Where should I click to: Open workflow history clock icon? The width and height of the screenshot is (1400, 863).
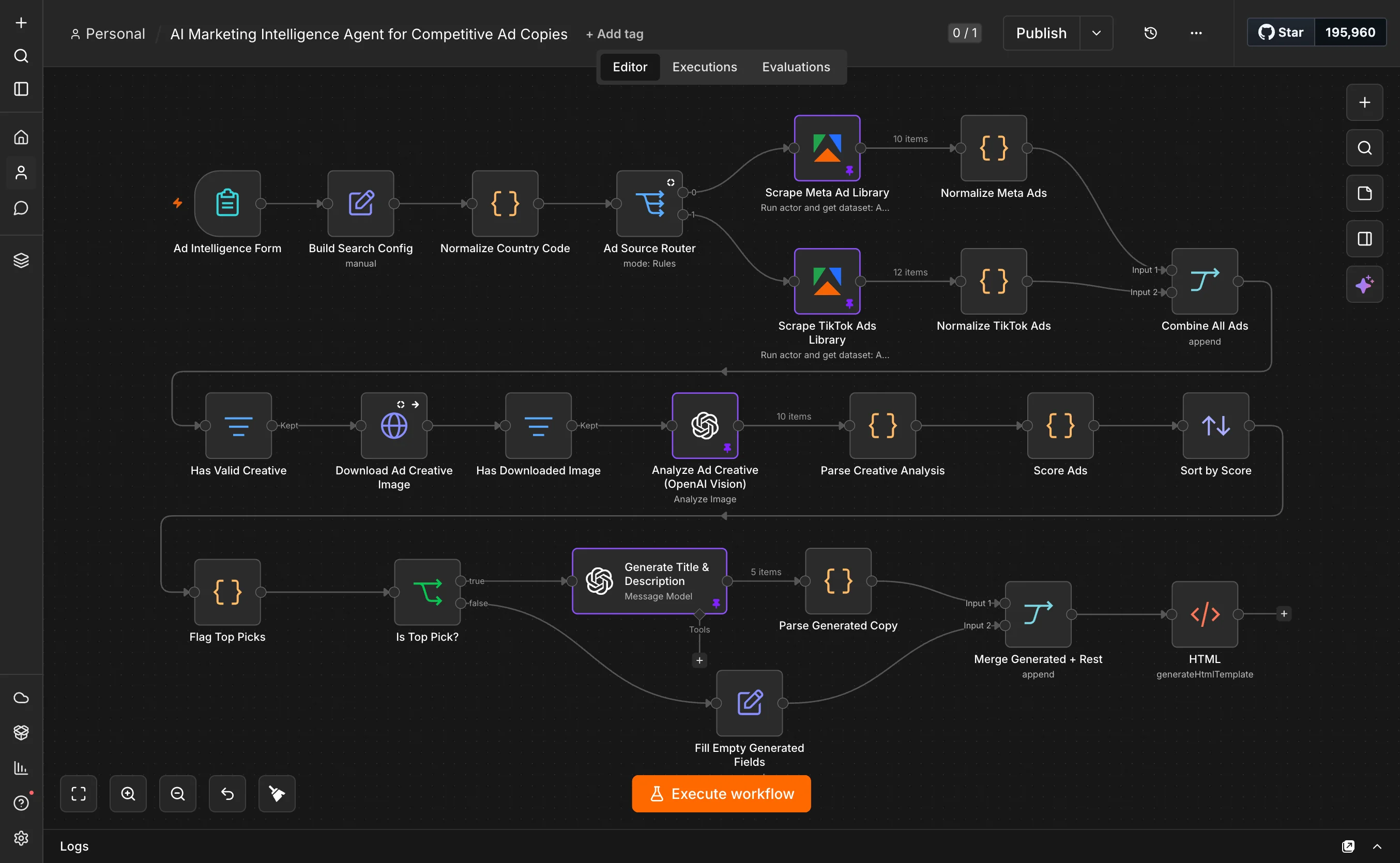click(x=1150, y=33)
